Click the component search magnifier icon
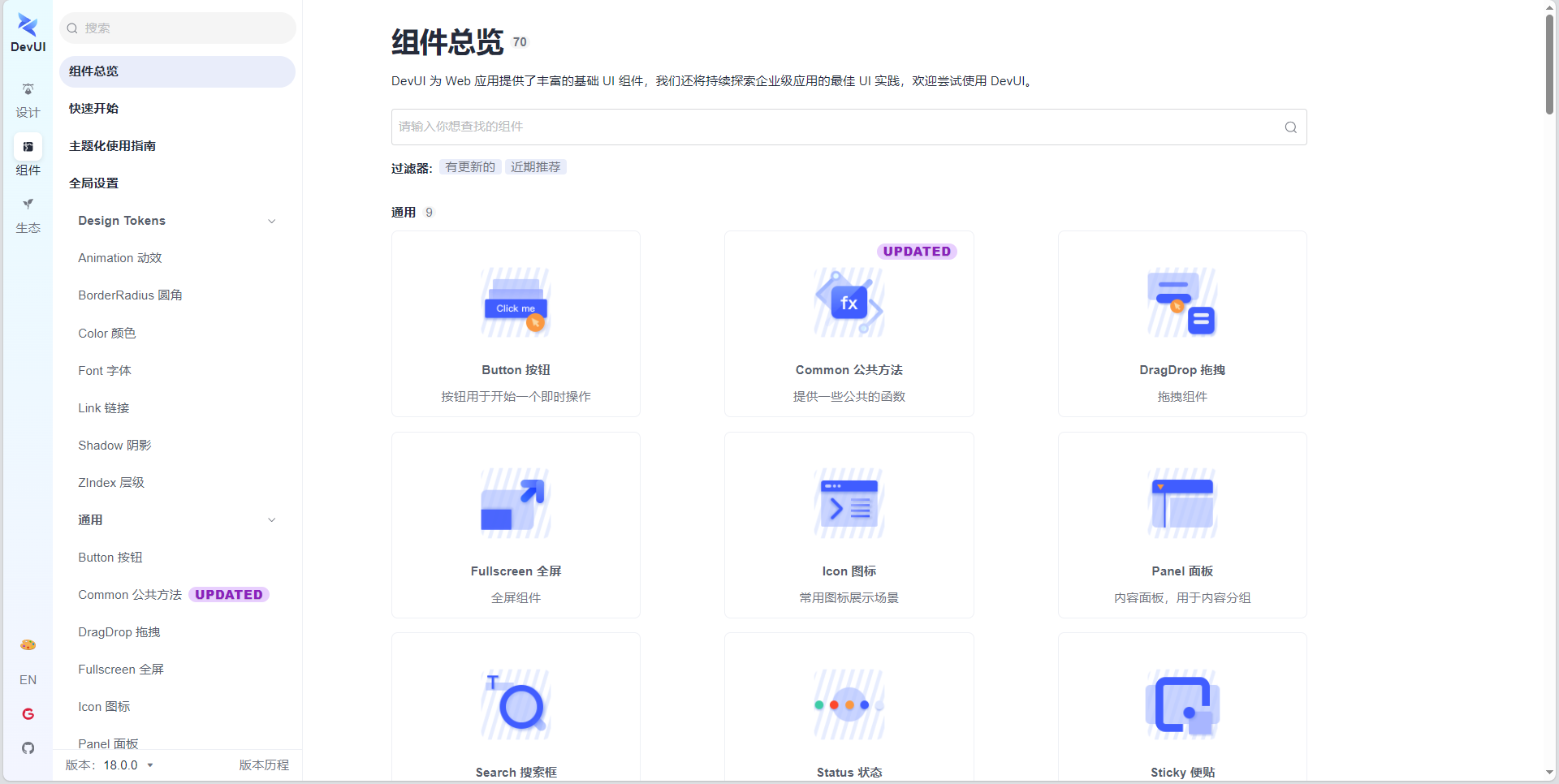1559x784 pixels. pyautogui.click(x=1290, y=127)
